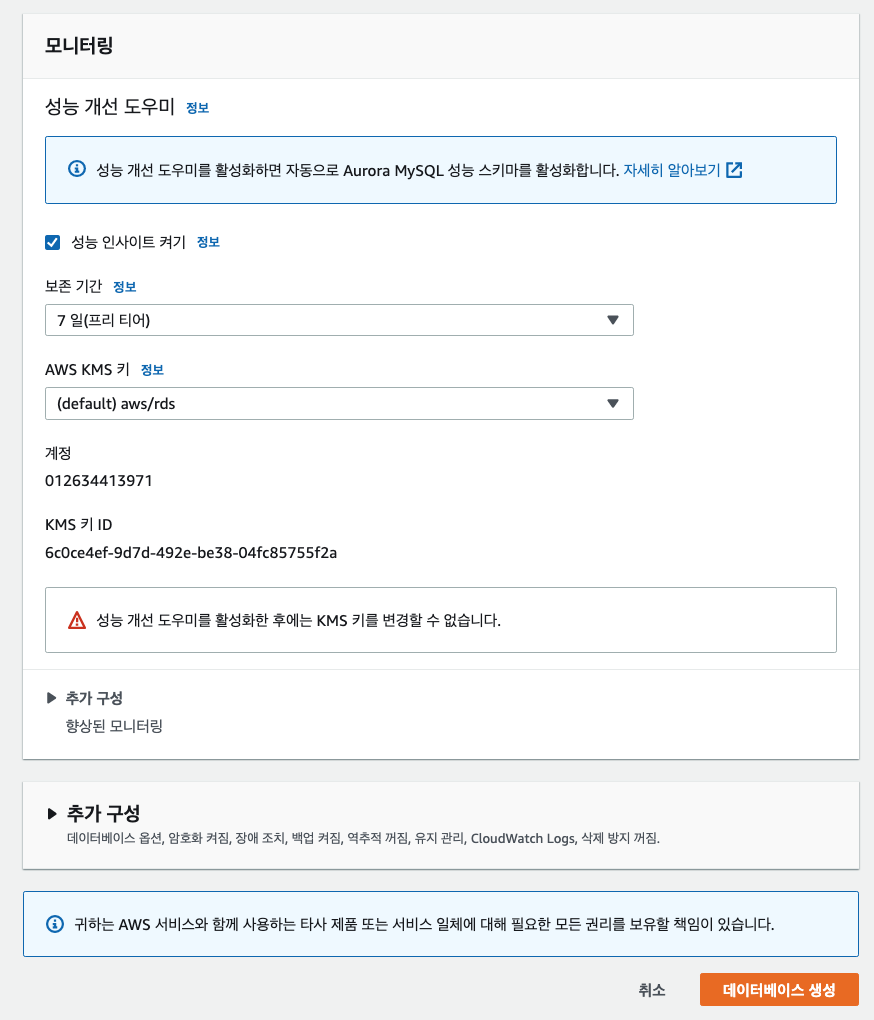Click the 향상된 모니터링 text
The image size is (874, 1020).
[x=114, y=726]
